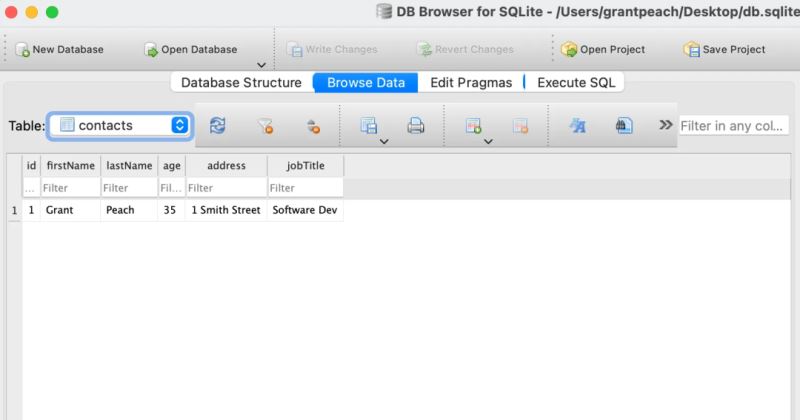Sort by the jobTitle column header
This screenshot has width=800, height=420.
point(305,165)
